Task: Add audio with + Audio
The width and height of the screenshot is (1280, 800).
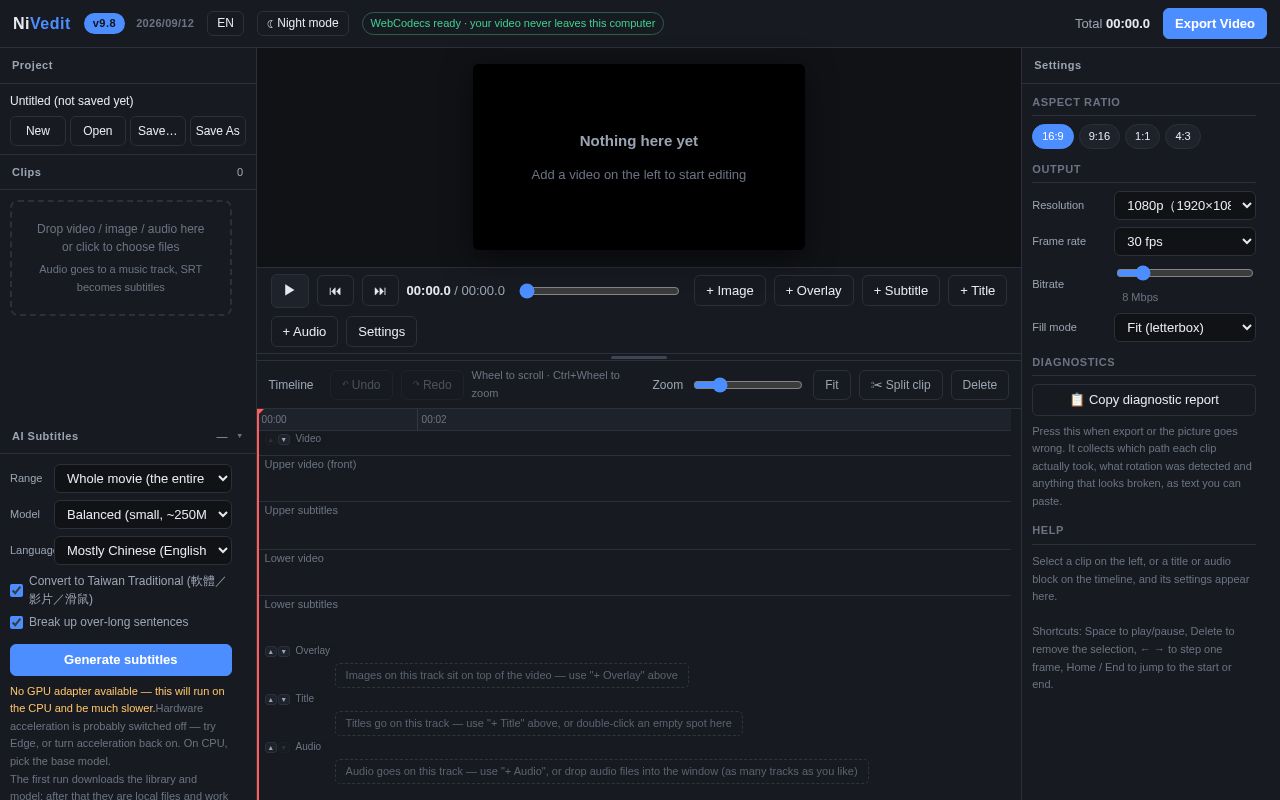Action: [304, 331]
